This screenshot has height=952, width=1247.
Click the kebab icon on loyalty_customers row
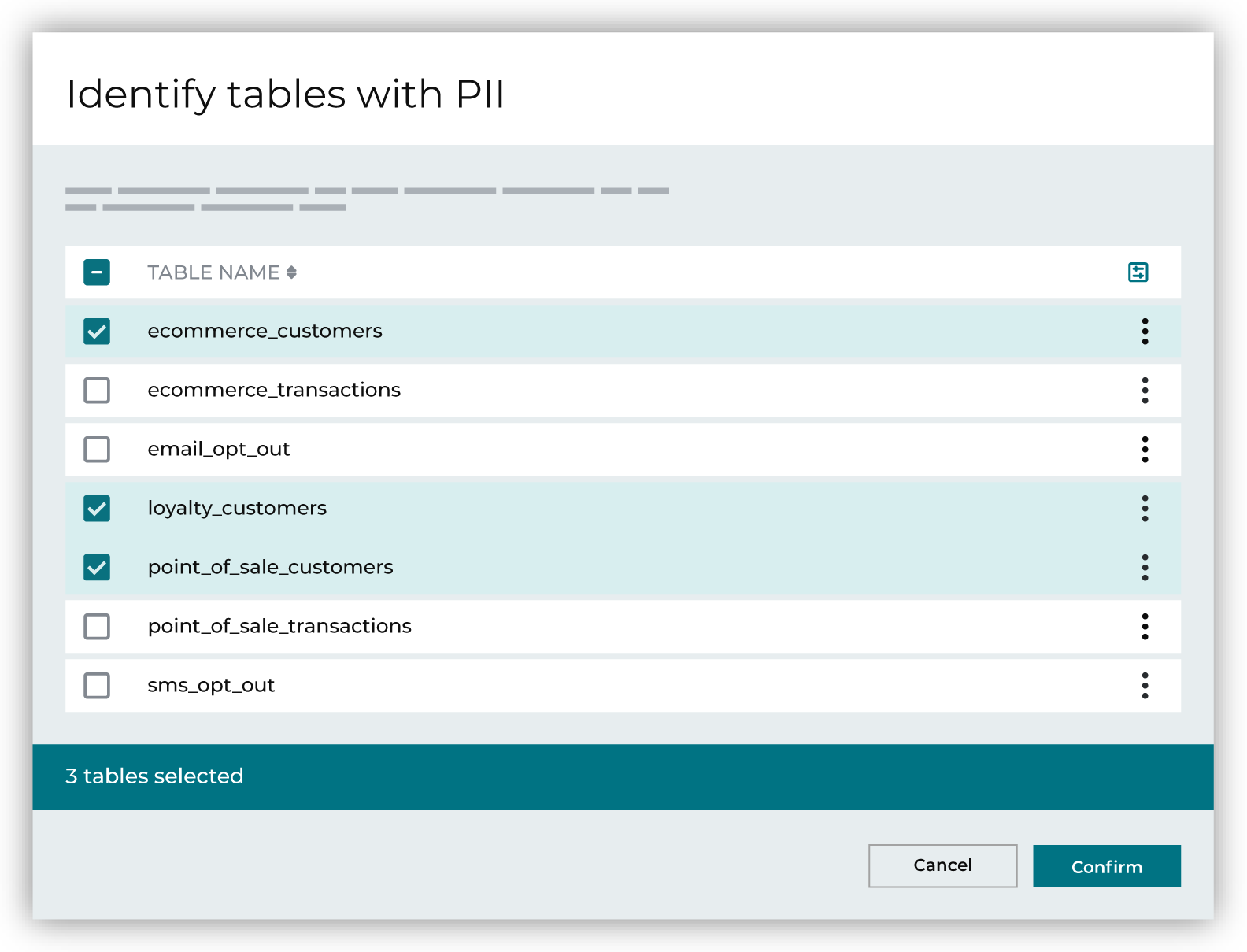pos(1145,508)
